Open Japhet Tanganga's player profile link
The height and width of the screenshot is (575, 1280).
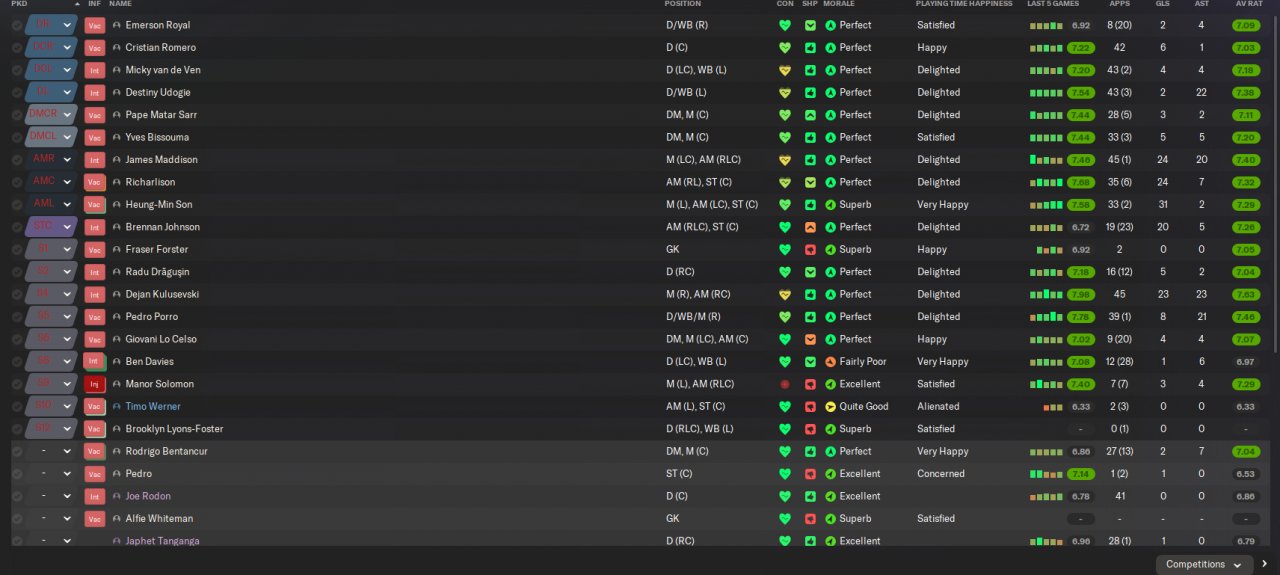pyautogui.click(x=162, y=541)
